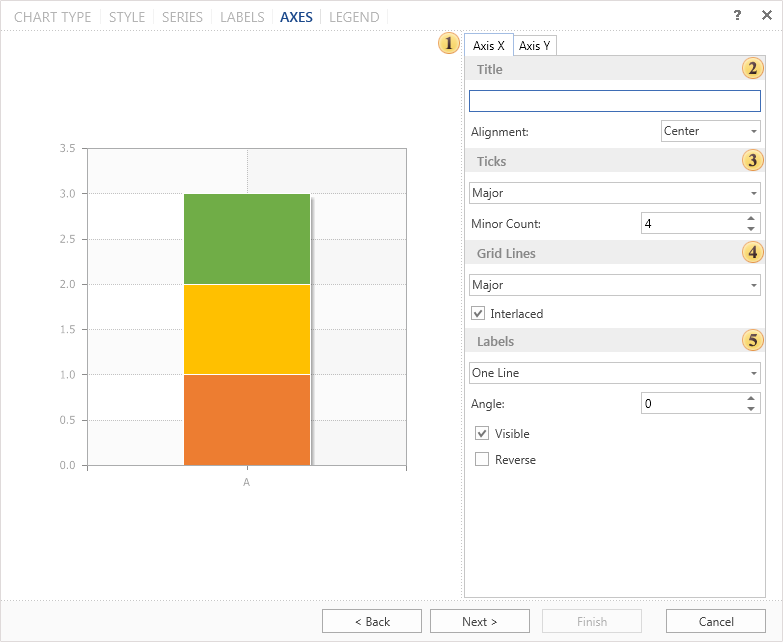Click the numbered callout 1 badge
783x642 pixels.
pos(449,44)
